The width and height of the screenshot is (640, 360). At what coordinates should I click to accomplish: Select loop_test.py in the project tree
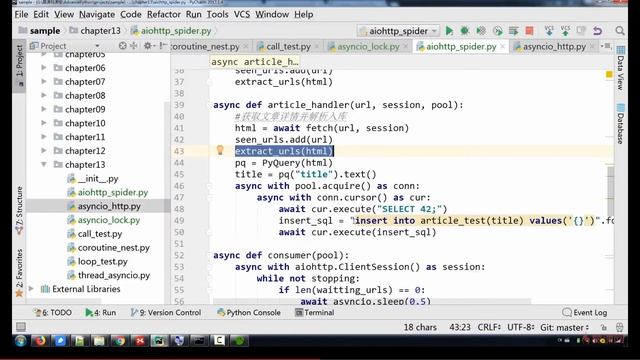coord(102,262)
